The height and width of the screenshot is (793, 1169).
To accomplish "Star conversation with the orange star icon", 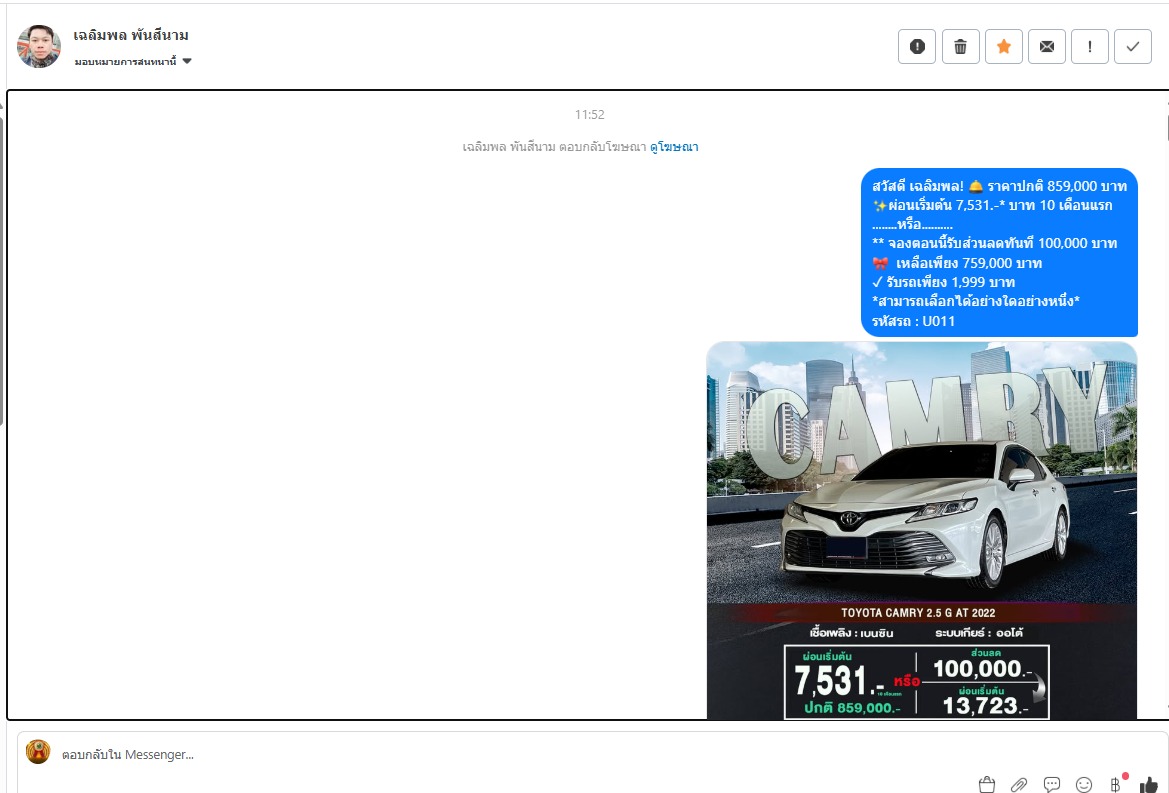I will pos(1003,47).
